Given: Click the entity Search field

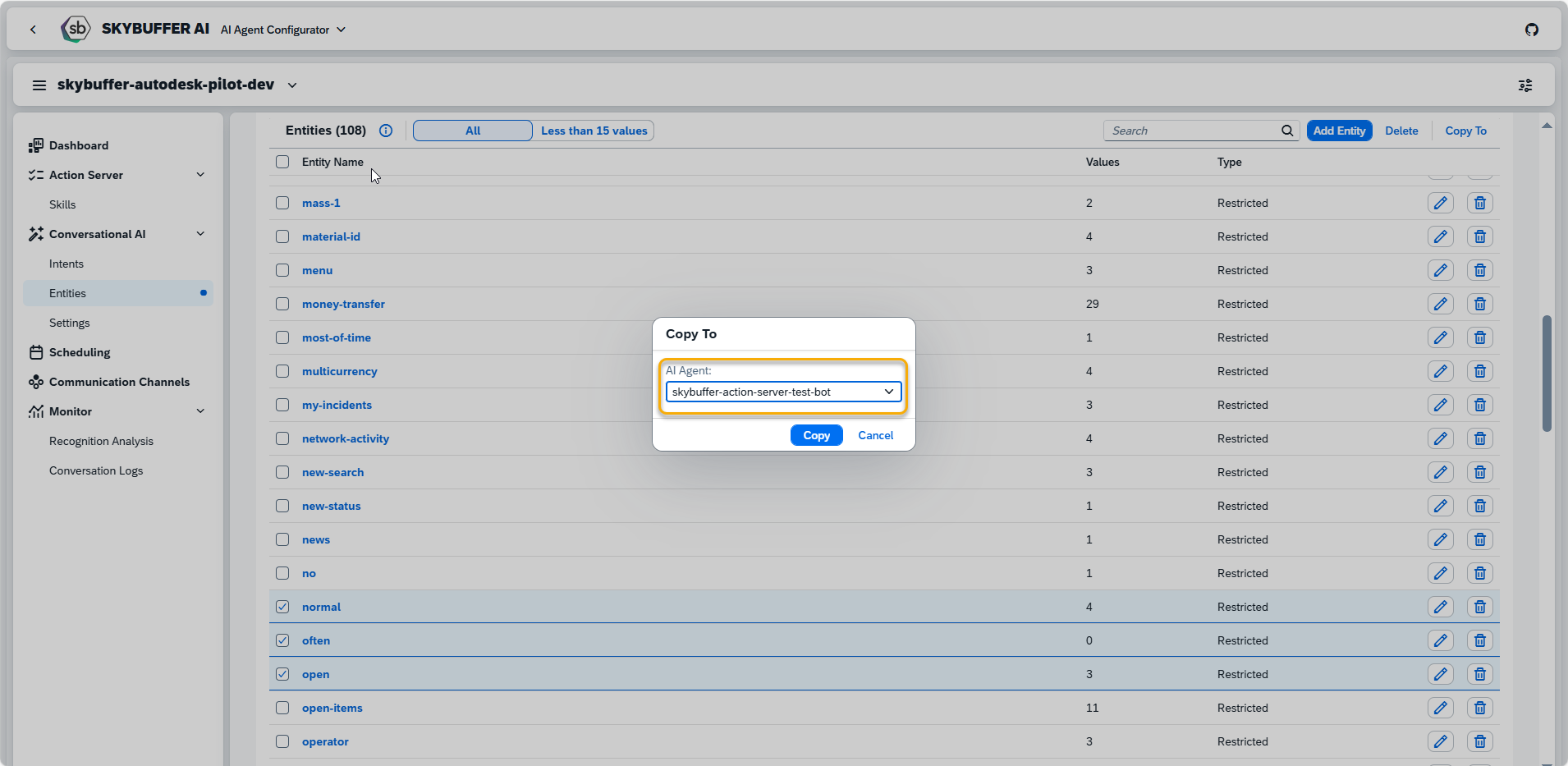Looking at the screenshot, I should [1194, 131].
